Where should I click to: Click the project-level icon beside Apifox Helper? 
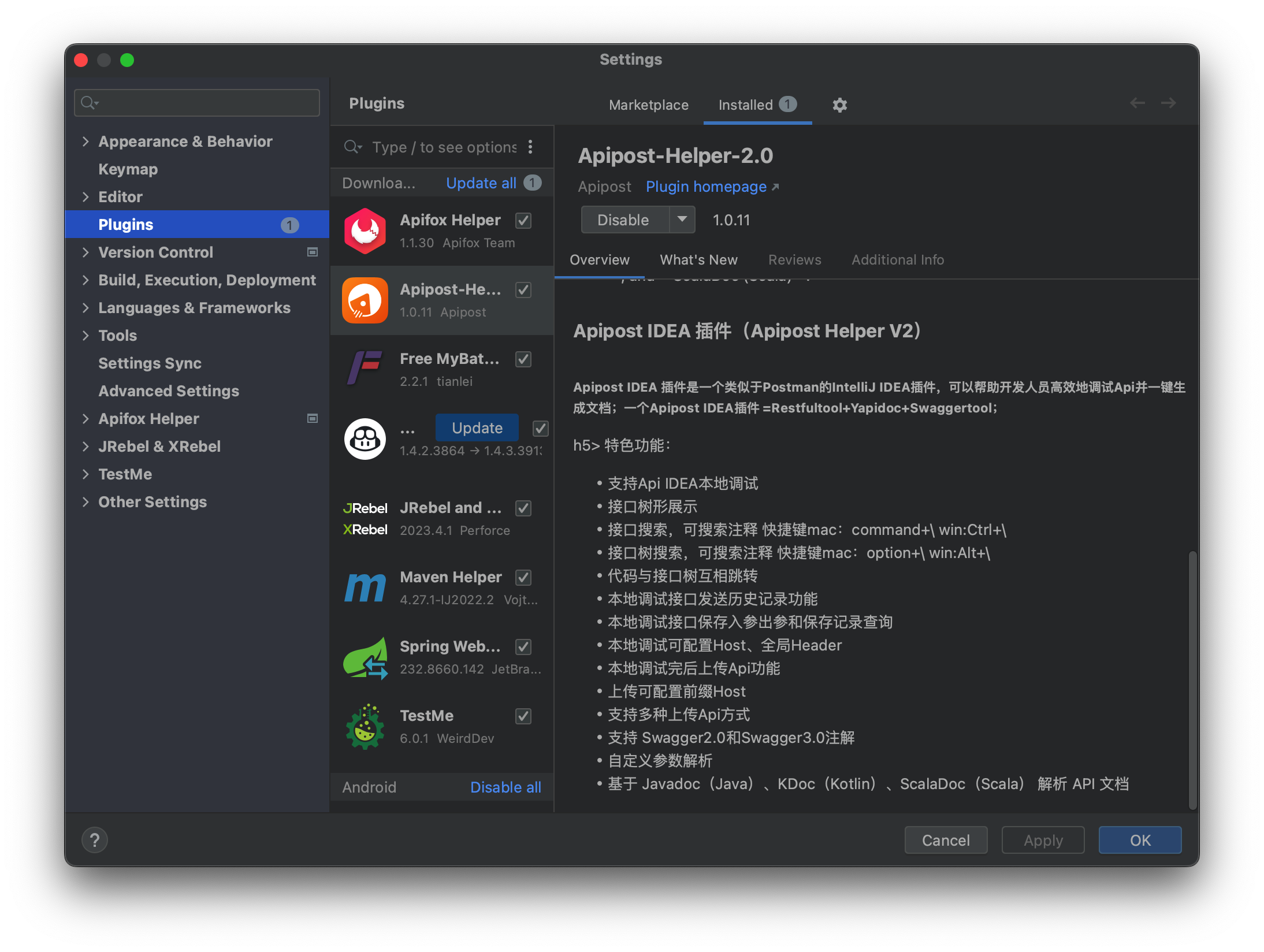click(313, 418)
